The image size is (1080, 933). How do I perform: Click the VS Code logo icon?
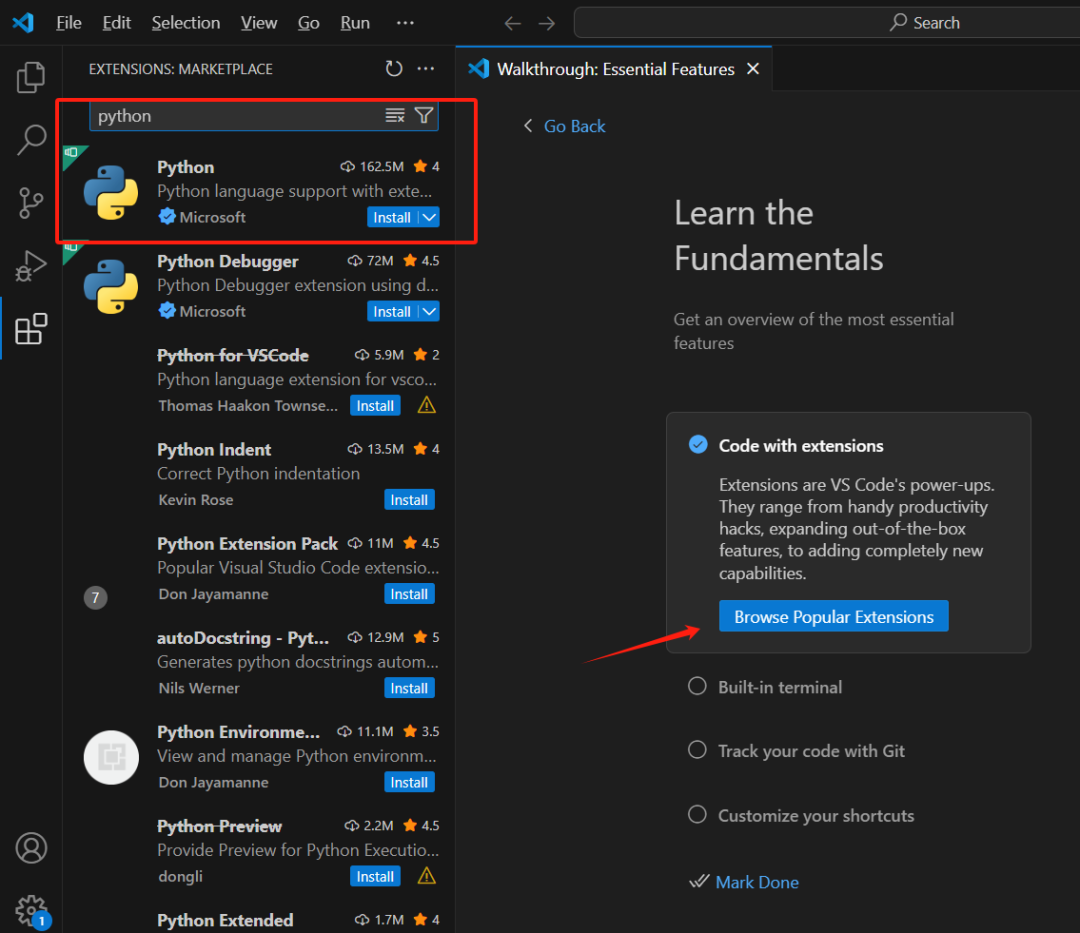[23, 23]
